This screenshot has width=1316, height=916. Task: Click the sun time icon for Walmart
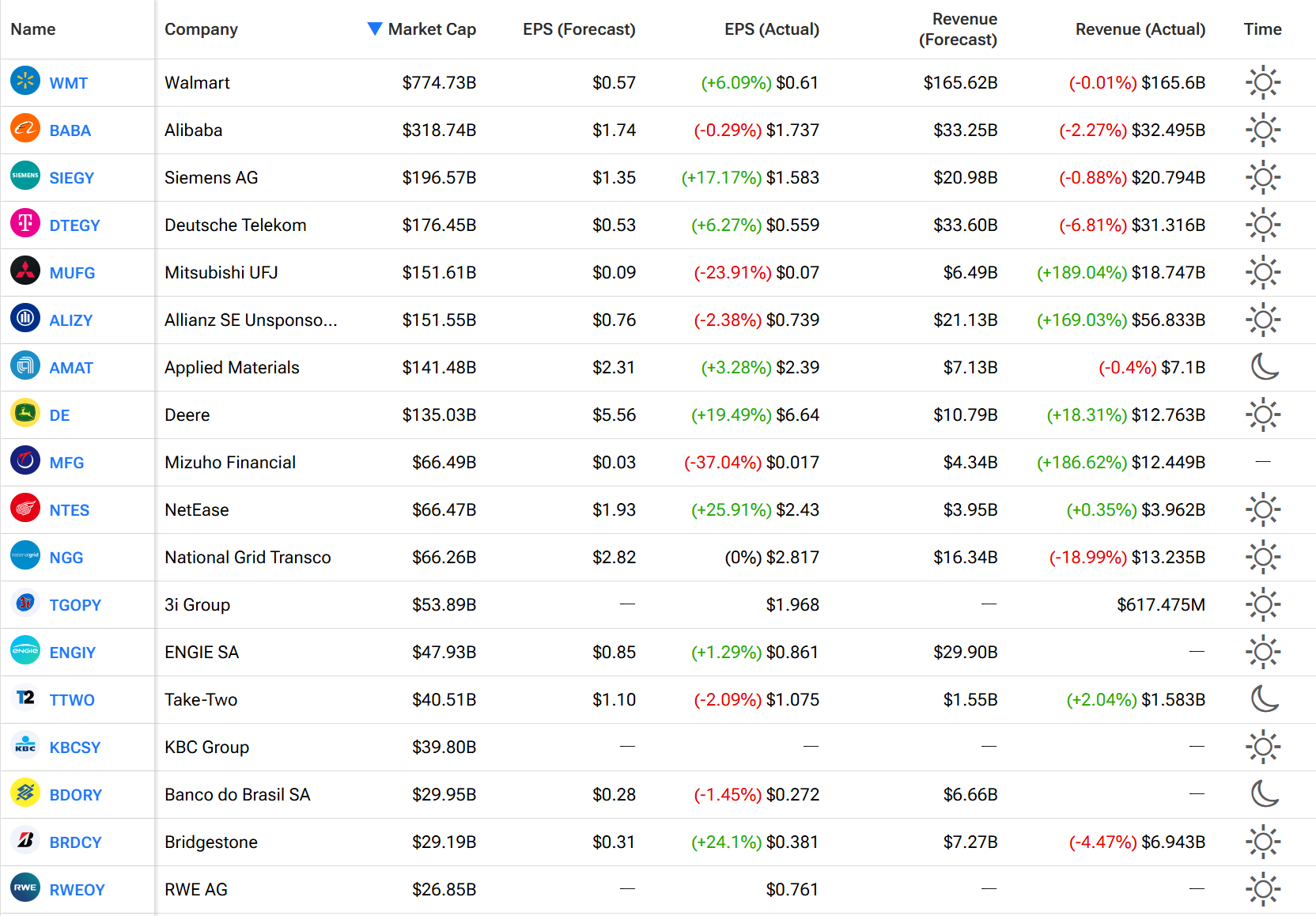pyautogui.click(x=1263, y=82)
